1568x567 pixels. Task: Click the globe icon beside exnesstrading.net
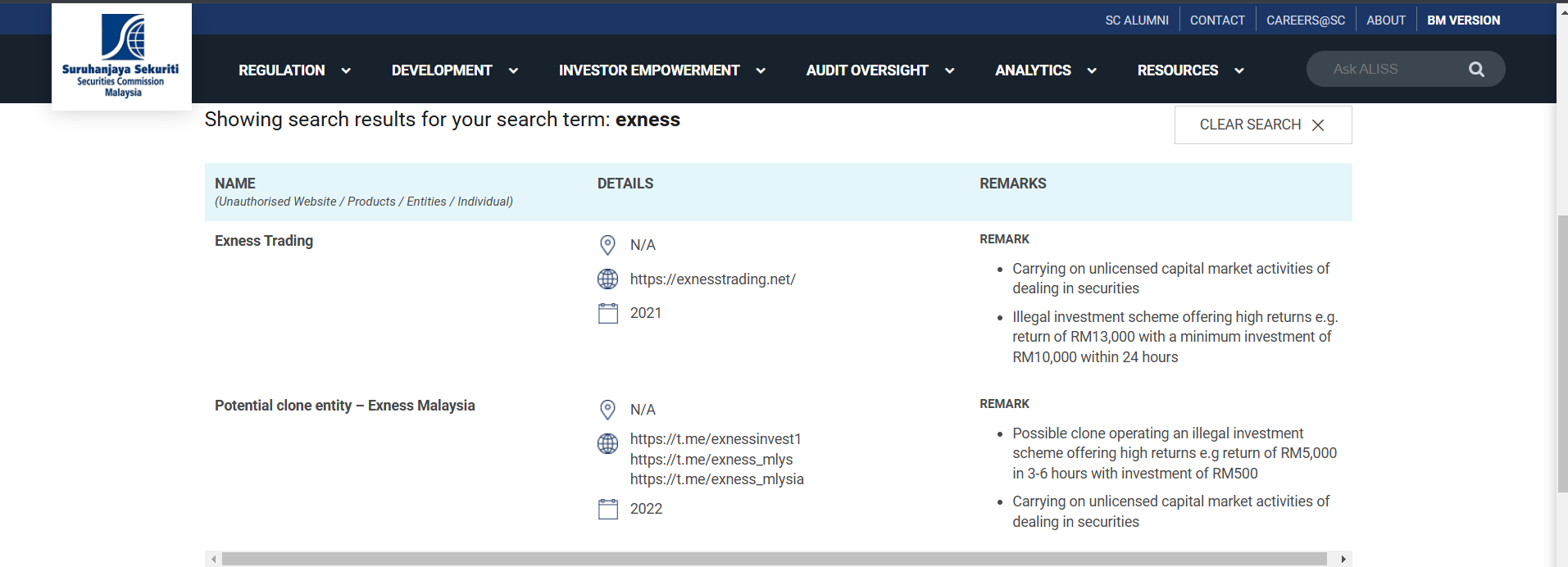click(x=607, y=279)
